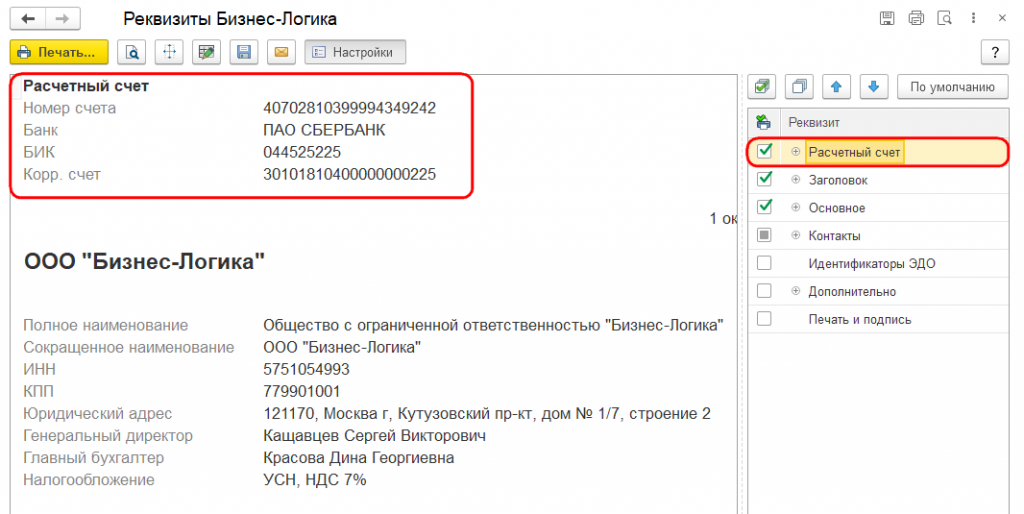Click account number 40702810399994349242
1024x514 pixels.
(x=349, y=108)
